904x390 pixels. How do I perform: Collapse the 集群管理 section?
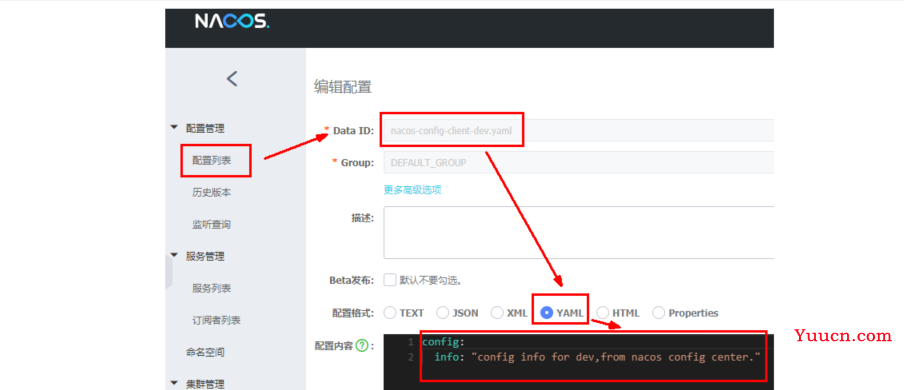click(x=174, y=383)
